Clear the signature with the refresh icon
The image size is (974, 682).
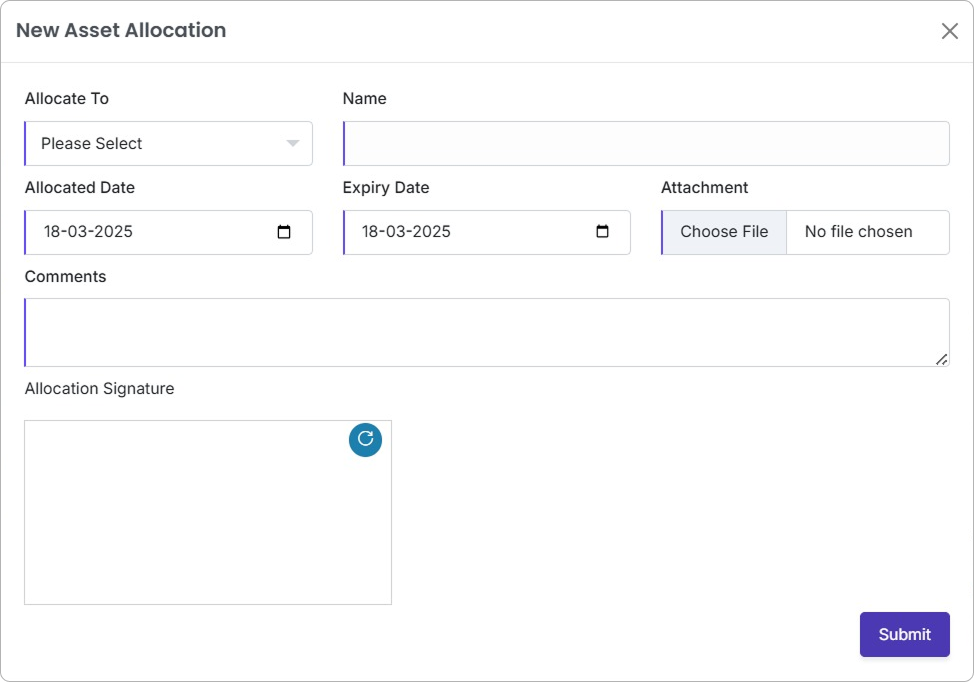(x=365, y=439)
